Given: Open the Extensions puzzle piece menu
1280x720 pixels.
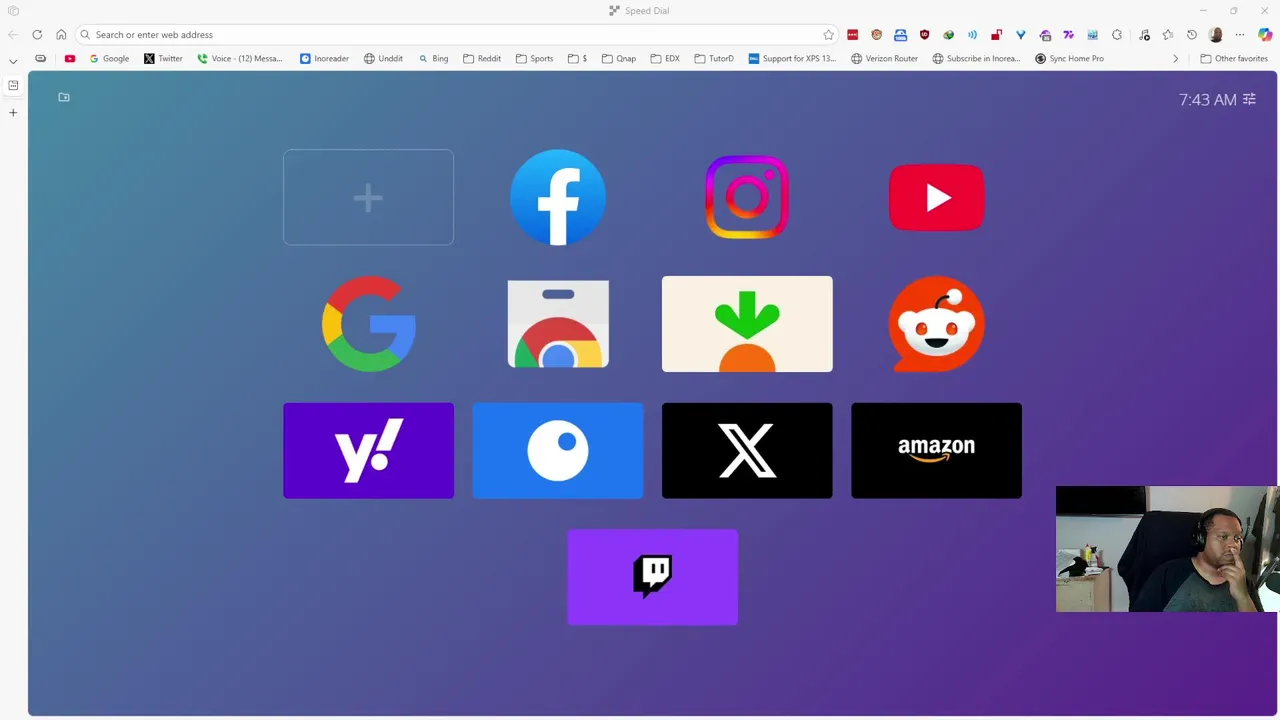Looking at the screenshot, I should click(x=1117, y=35).
